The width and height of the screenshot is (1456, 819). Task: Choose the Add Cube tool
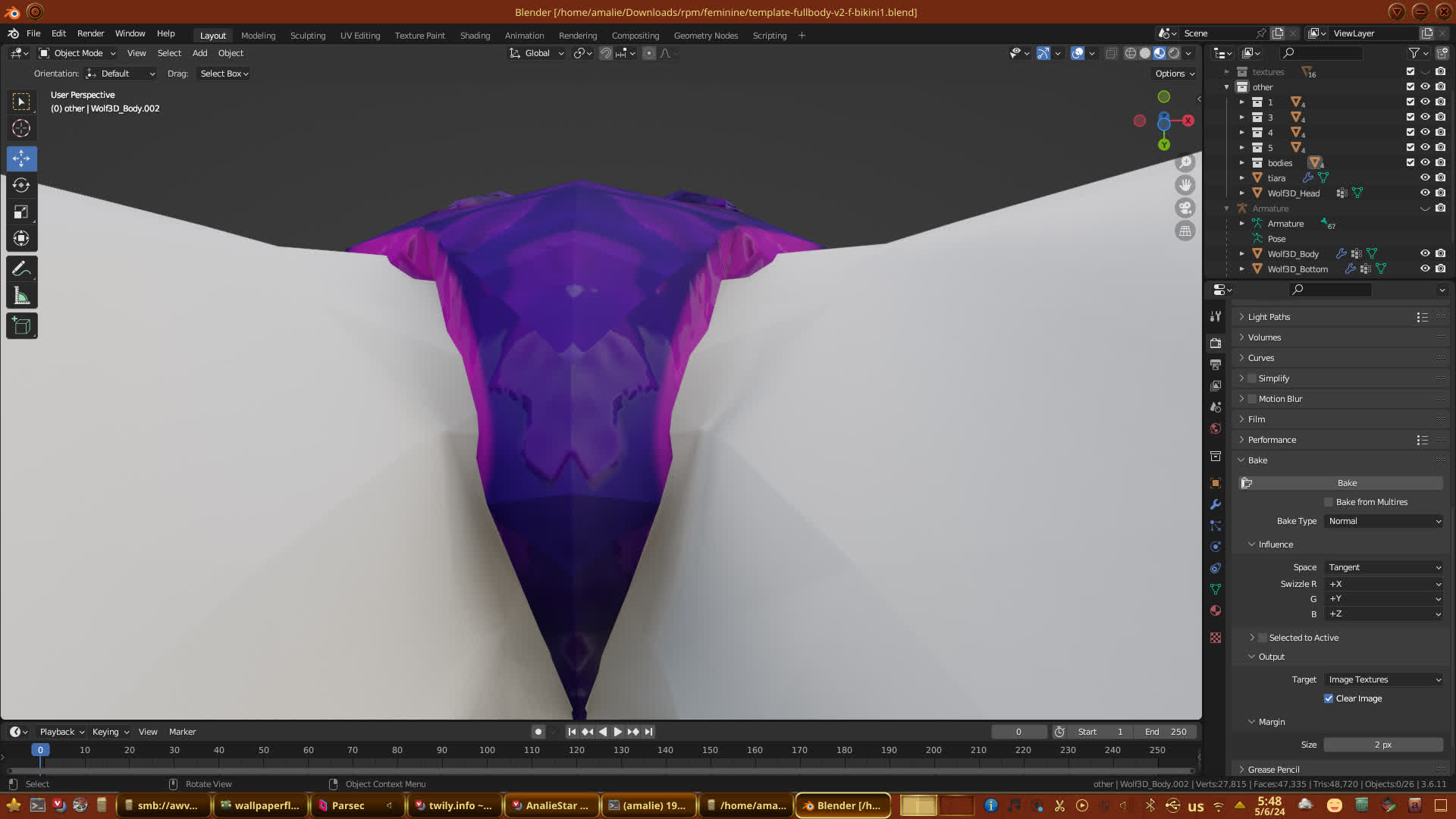[21, 326]
